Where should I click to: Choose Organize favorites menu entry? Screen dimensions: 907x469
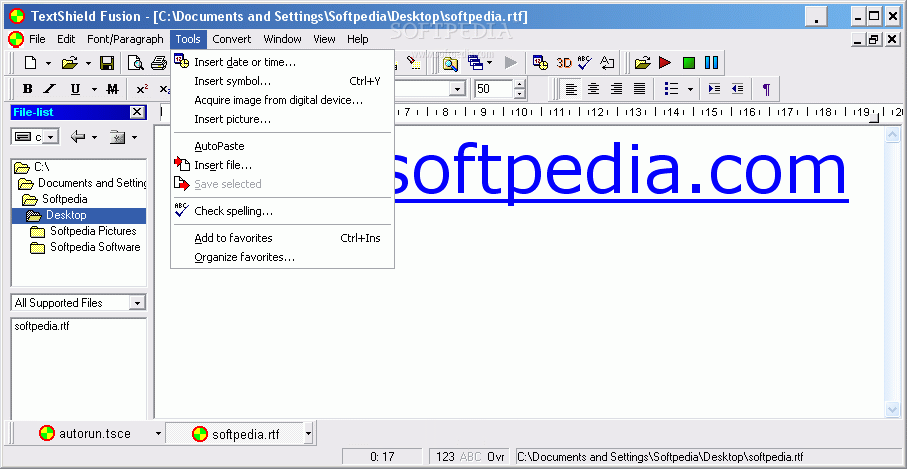pyautogui.click(x=282, y=257)
